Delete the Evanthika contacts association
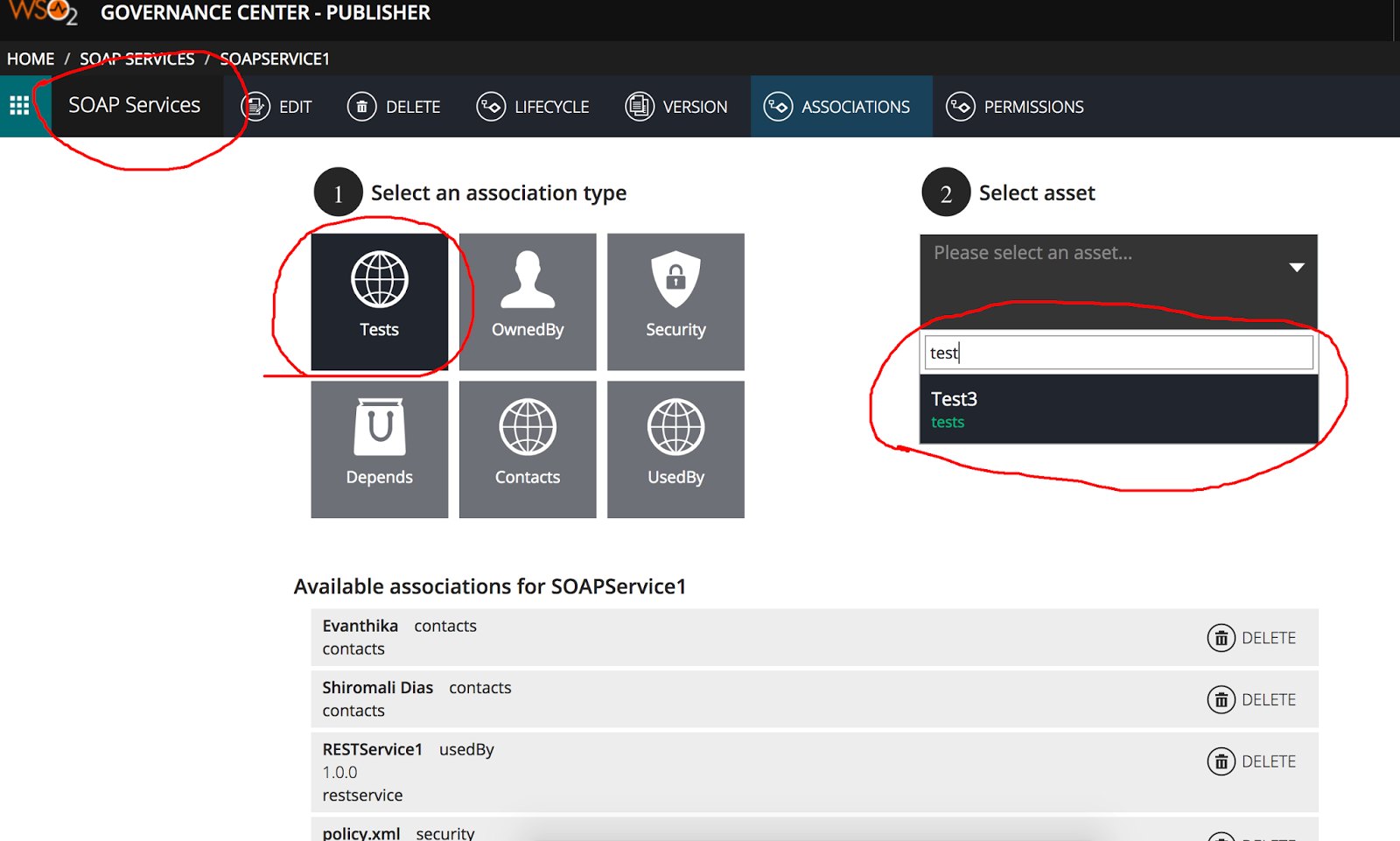The image size is (1400, 841). click(x=1251, y=638)
